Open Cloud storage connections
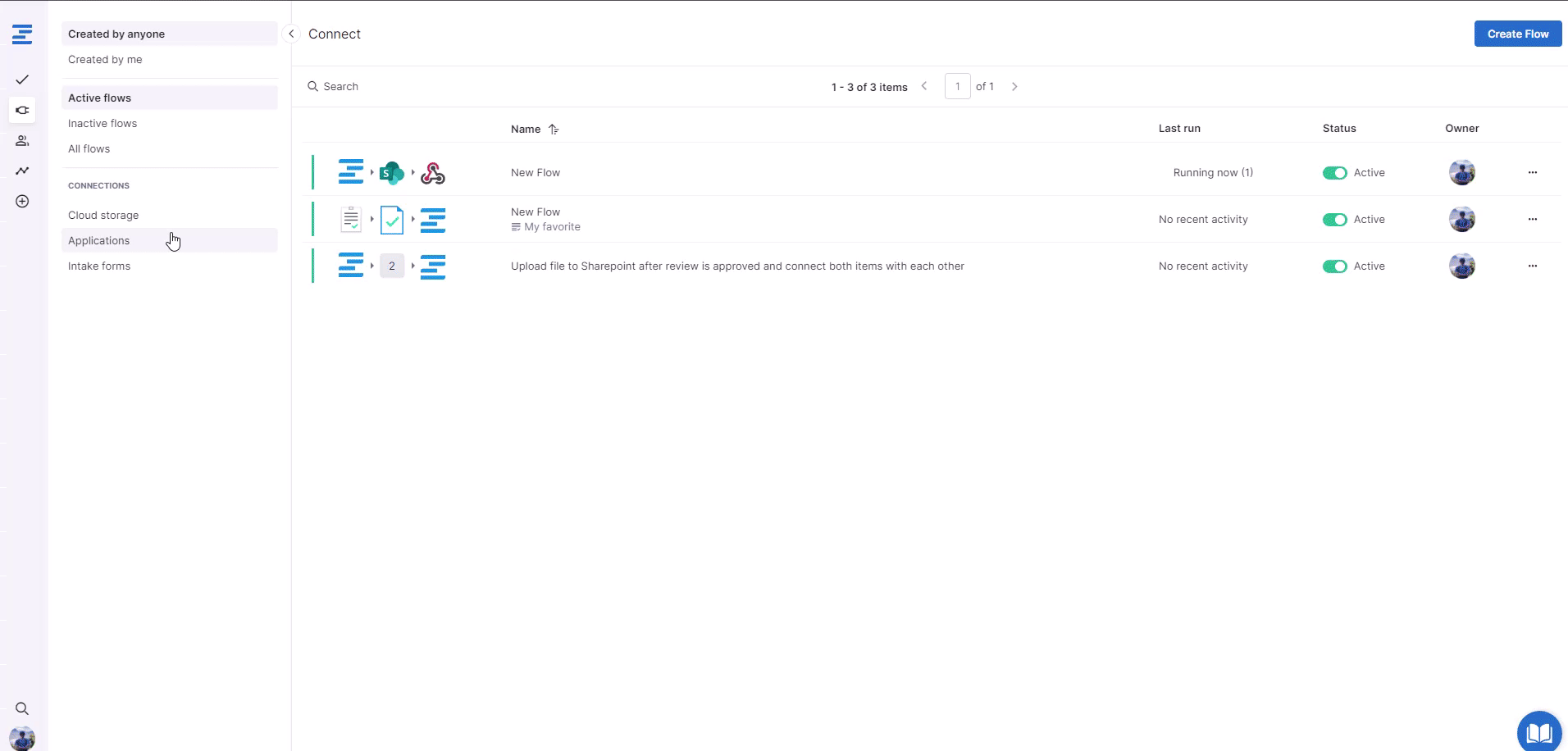This screenshot has width=1568, height=751. [103, 215]
